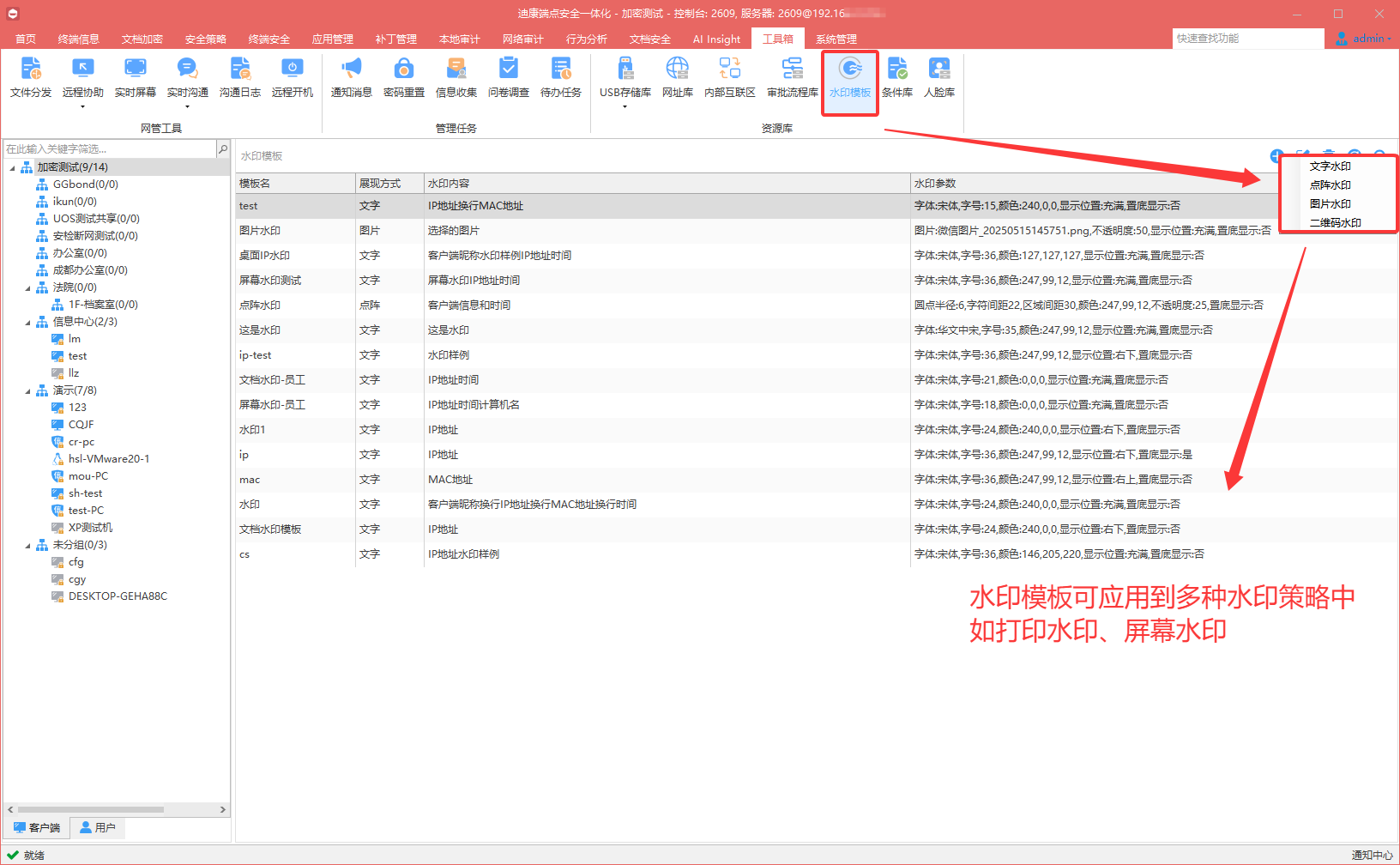Expand the dropdown arrow under 远程协助
The height and width of the screenshot is (865, 1400).
[x=83, y=107]
